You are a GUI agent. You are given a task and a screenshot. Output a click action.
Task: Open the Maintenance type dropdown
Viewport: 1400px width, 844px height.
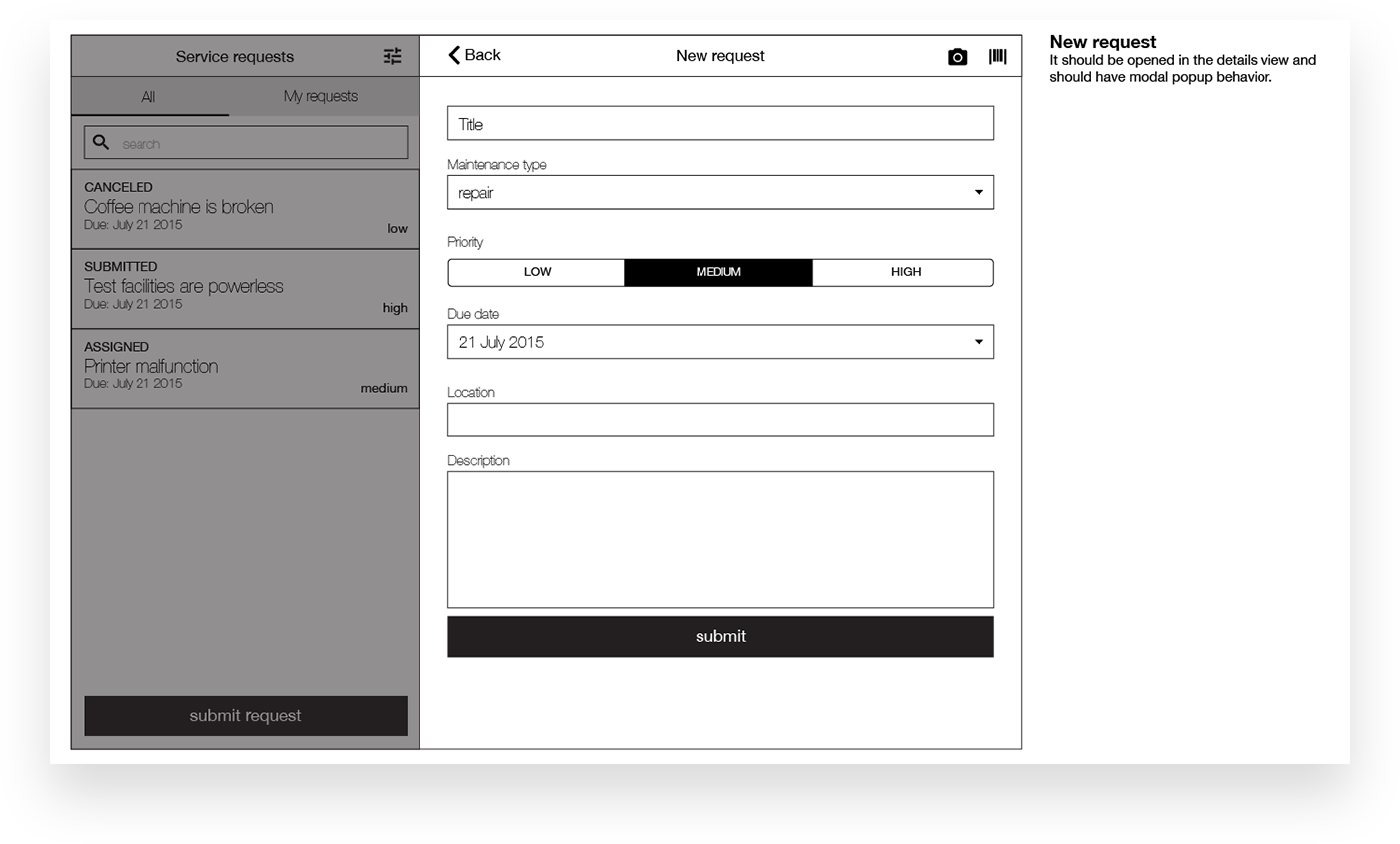(x=720, y=192)
